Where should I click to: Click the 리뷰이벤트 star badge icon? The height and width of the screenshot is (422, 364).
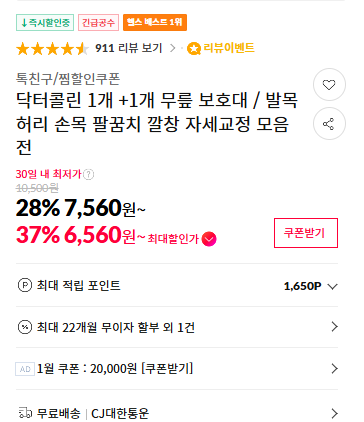click(x=193, y=49)
